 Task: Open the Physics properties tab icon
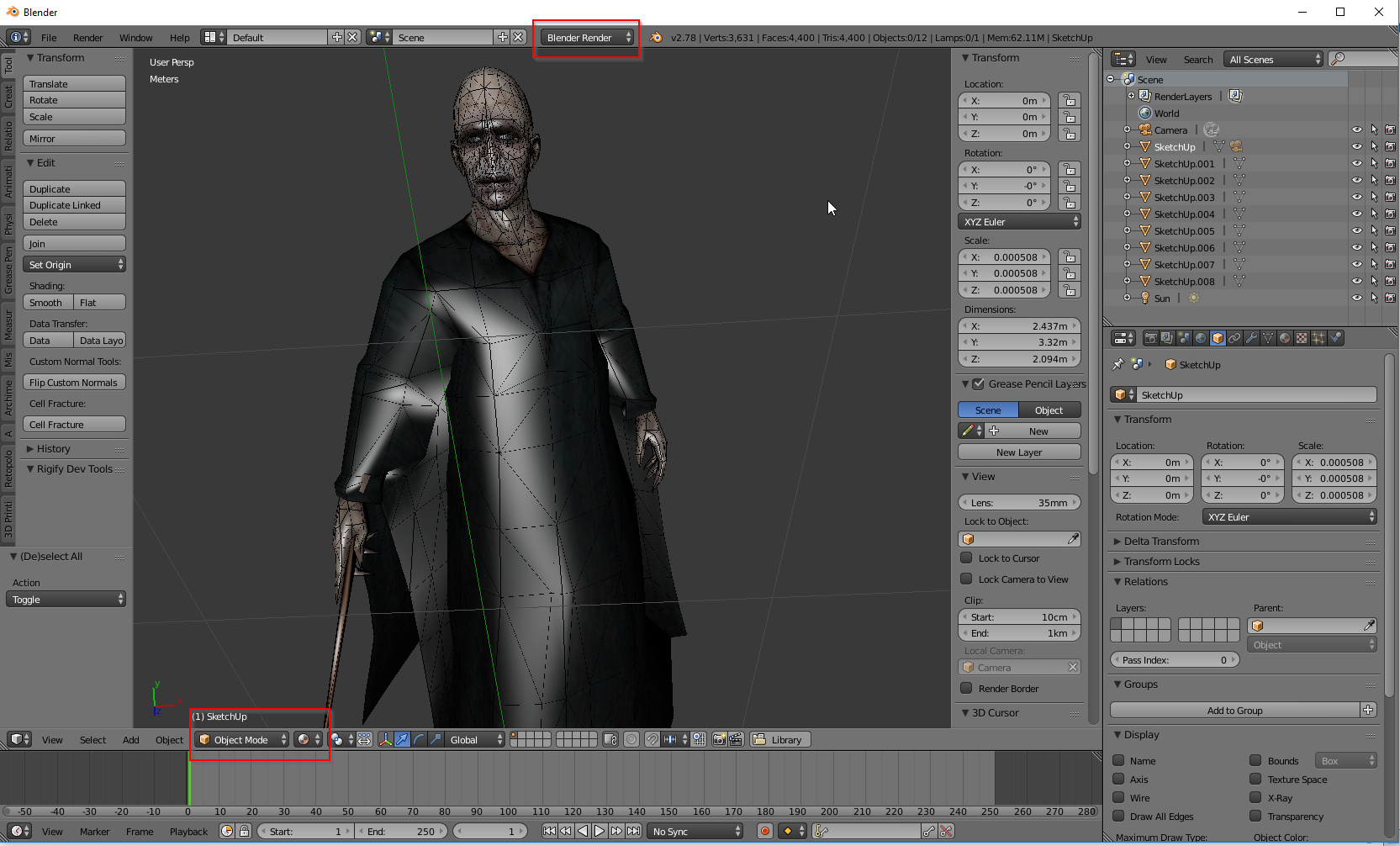coord(1335,338)
